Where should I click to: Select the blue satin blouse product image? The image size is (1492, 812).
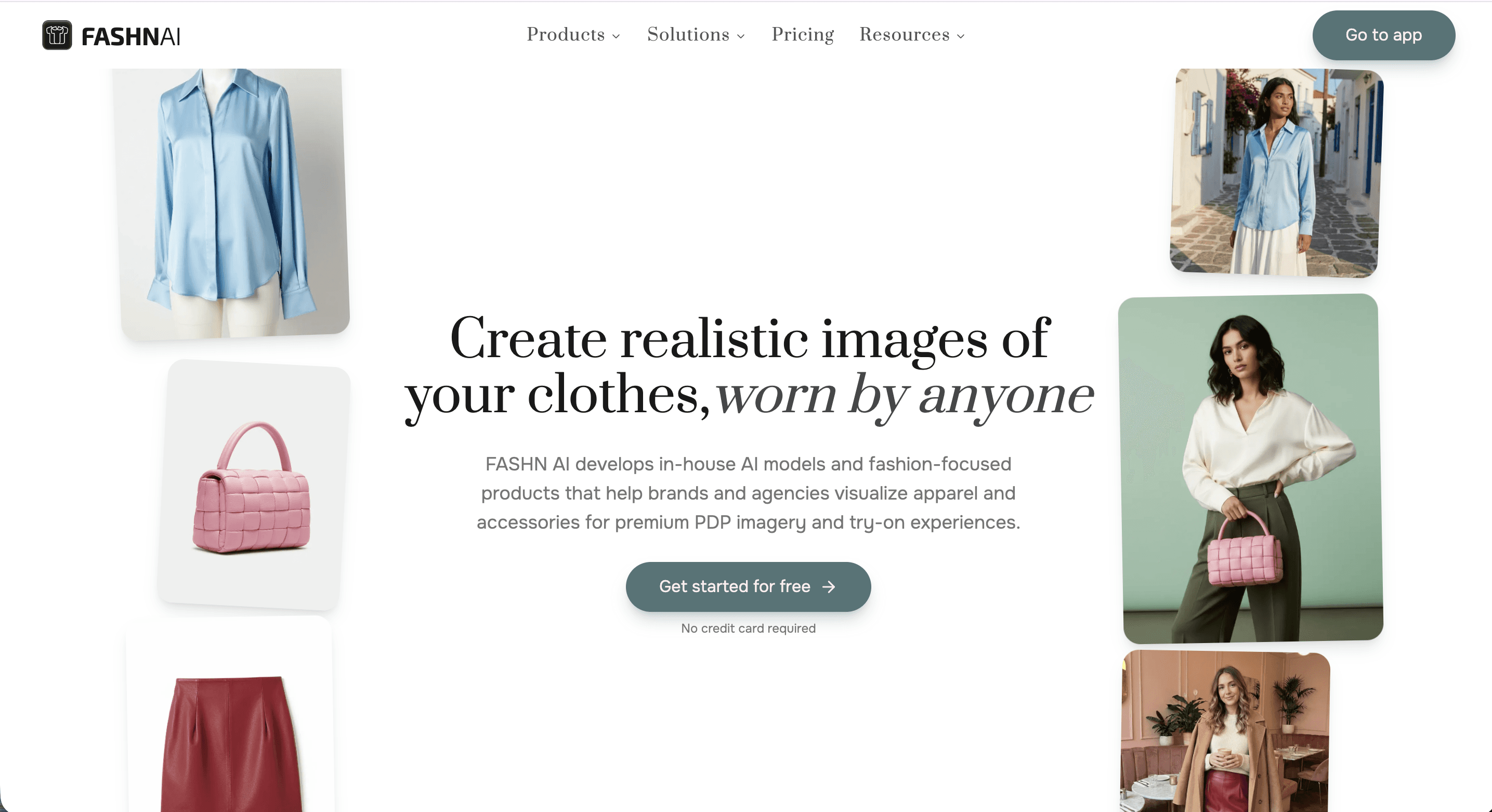[x=232, y=203]
